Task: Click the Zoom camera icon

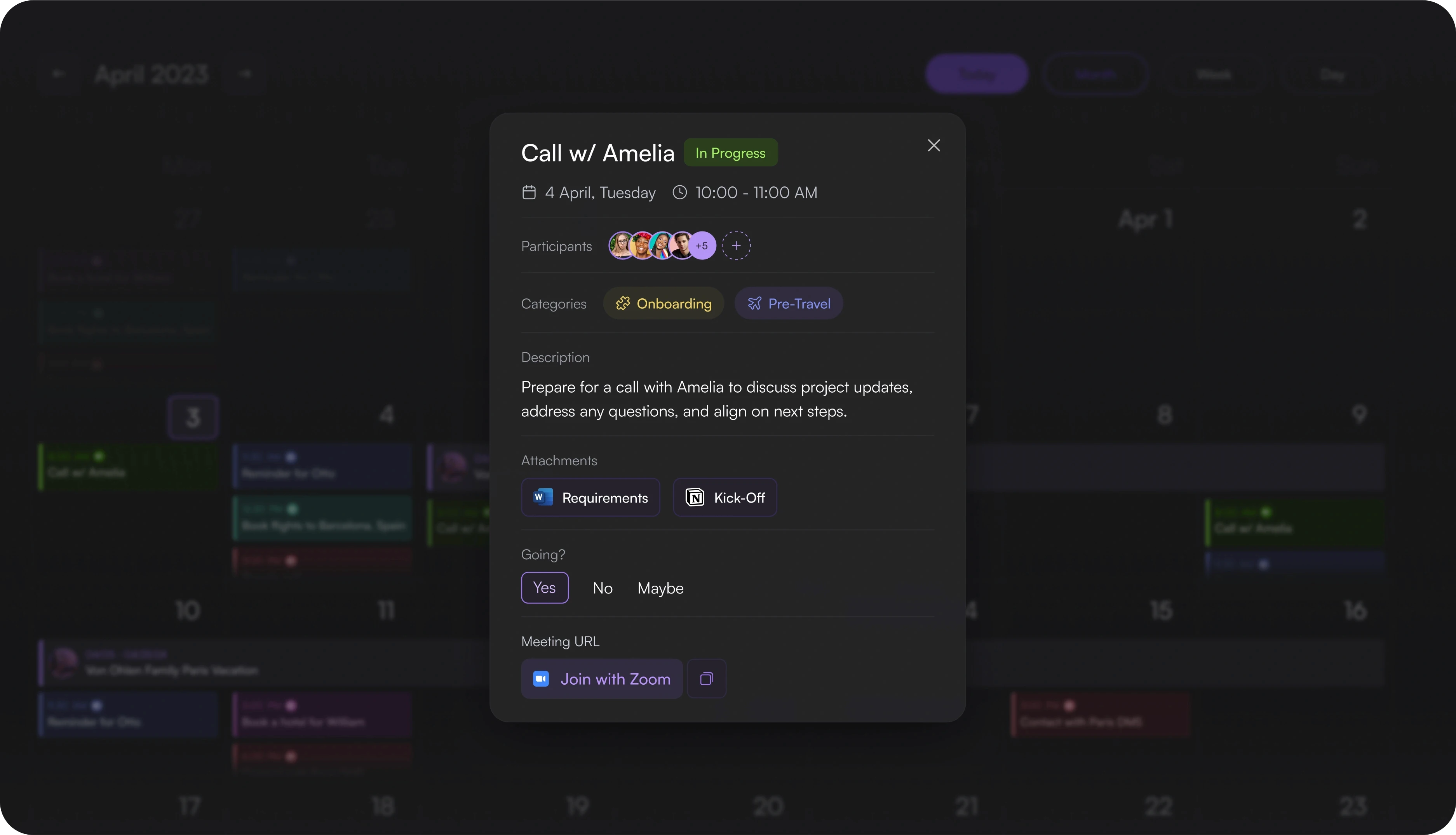Action: pos(541,678)
